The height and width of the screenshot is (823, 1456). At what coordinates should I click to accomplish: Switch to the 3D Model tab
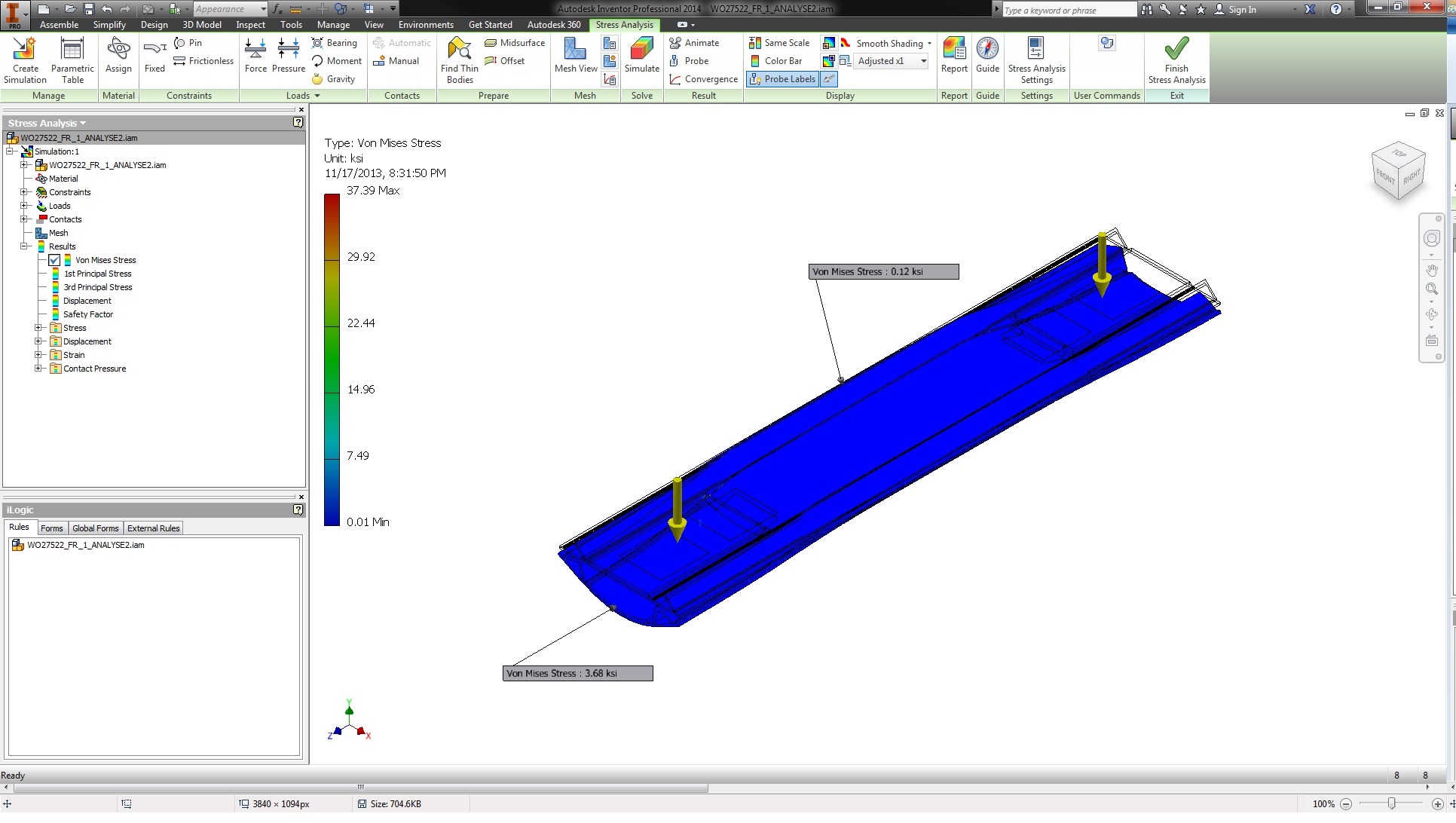(x=201, y=25)
